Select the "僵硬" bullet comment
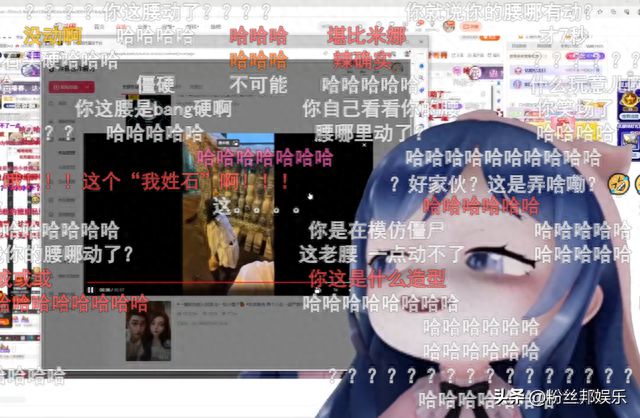Viewport: 640px width, 418px height. [x=156, y=84]
